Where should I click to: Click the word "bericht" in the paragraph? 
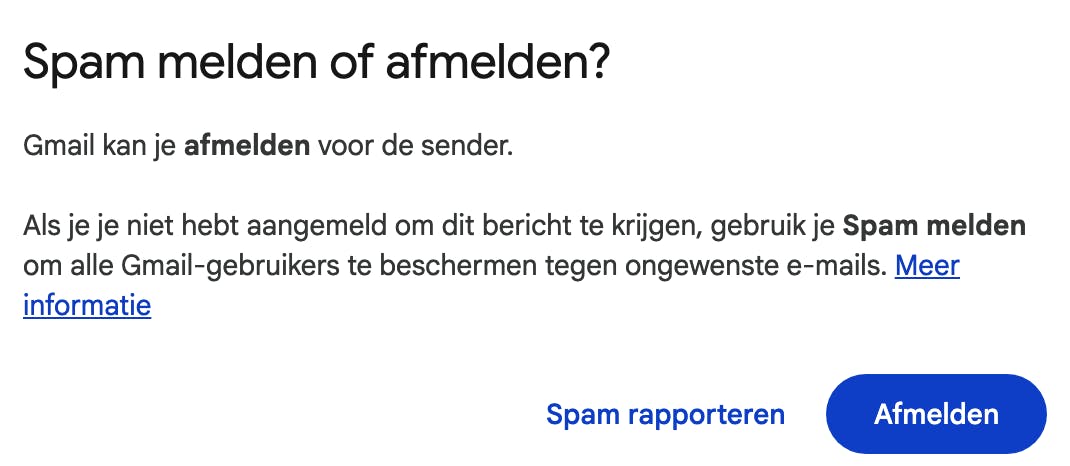click(x=540, y=226)
